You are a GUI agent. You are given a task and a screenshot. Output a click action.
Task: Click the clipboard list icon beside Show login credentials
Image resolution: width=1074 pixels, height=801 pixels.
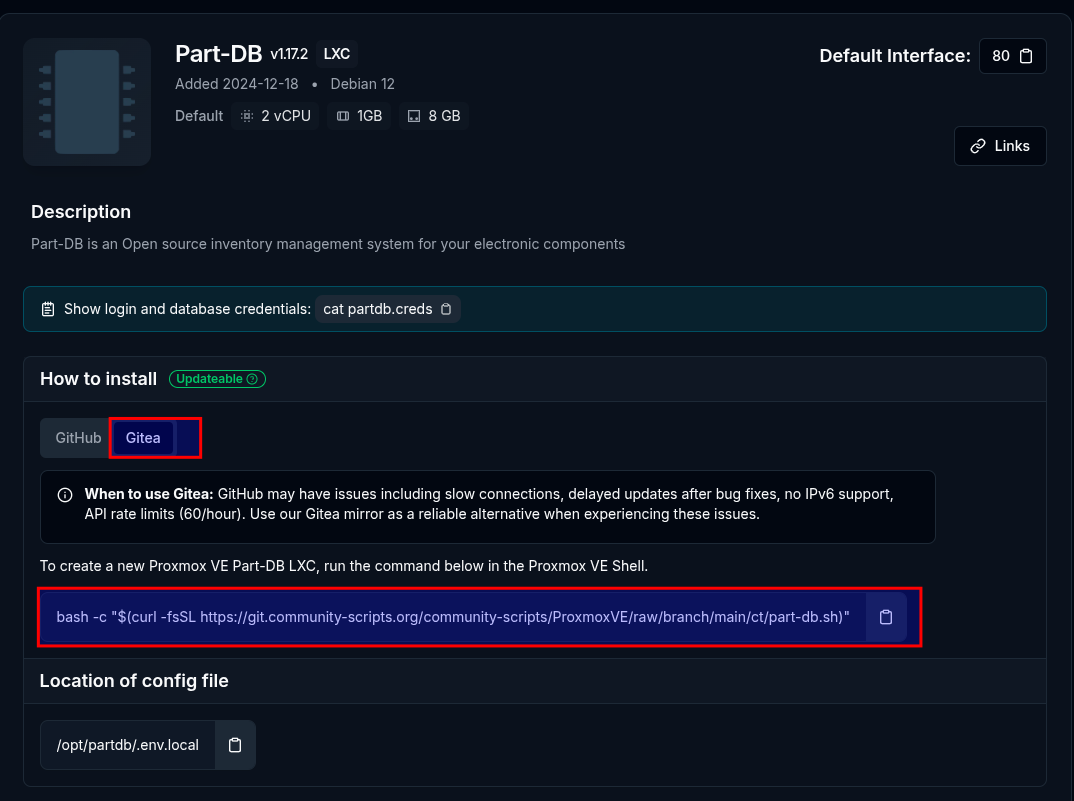pyautogui.click(x=48, y=309)
